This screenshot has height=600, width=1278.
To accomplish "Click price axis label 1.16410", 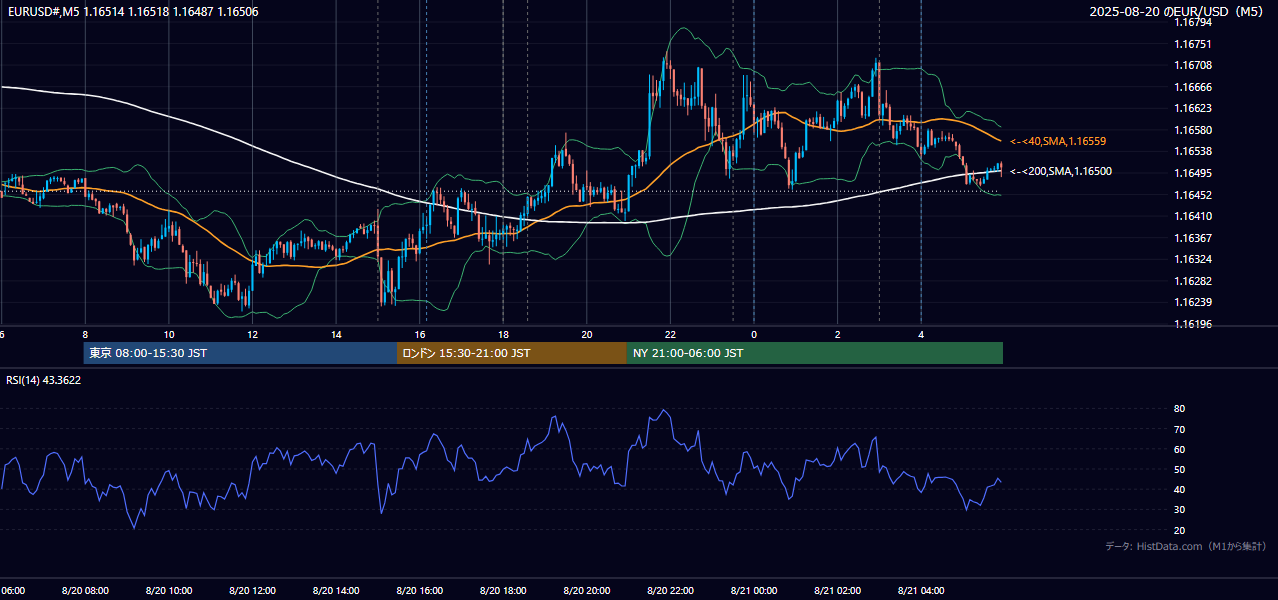I will click(x=1194, y=216).
